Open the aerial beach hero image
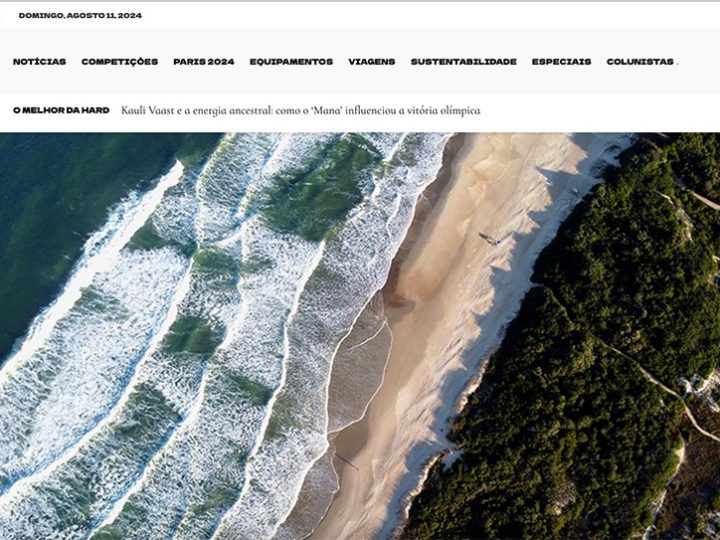The image size is (720, 540). click(360, 336)
